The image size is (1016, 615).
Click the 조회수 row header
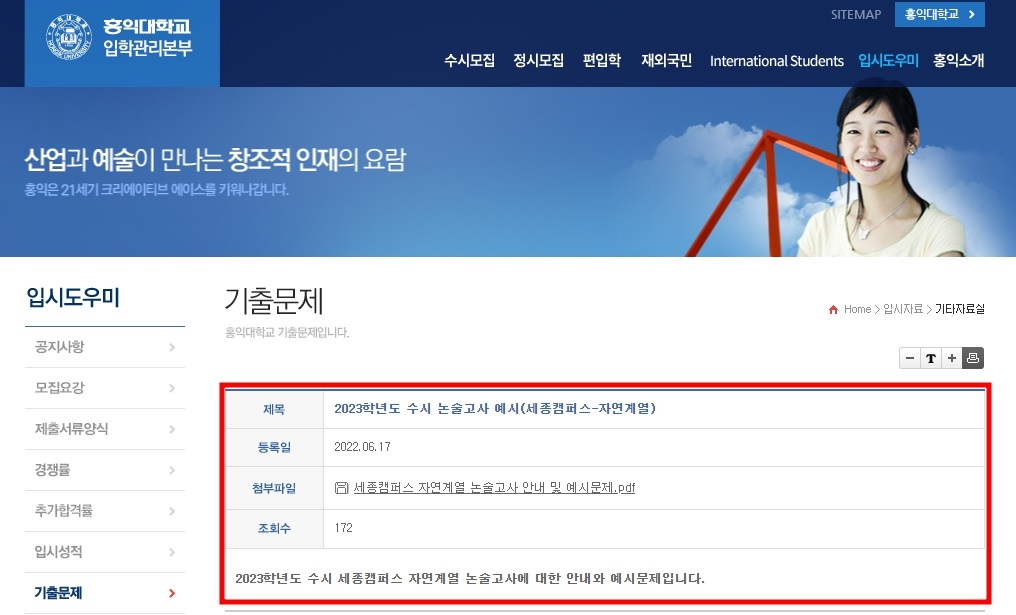[274, 529]
